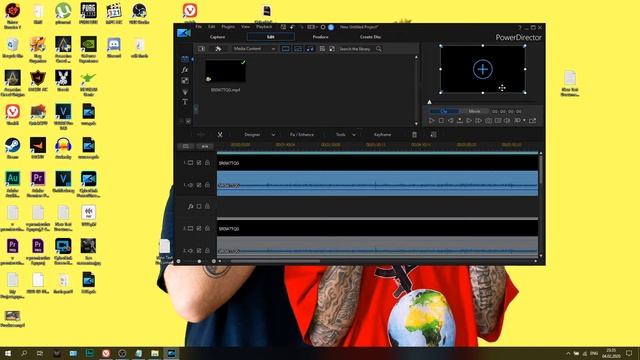Screen dimensions: 640x360
Task: Click the timeline horizontal scrollbar
Action: pos(275,261)
